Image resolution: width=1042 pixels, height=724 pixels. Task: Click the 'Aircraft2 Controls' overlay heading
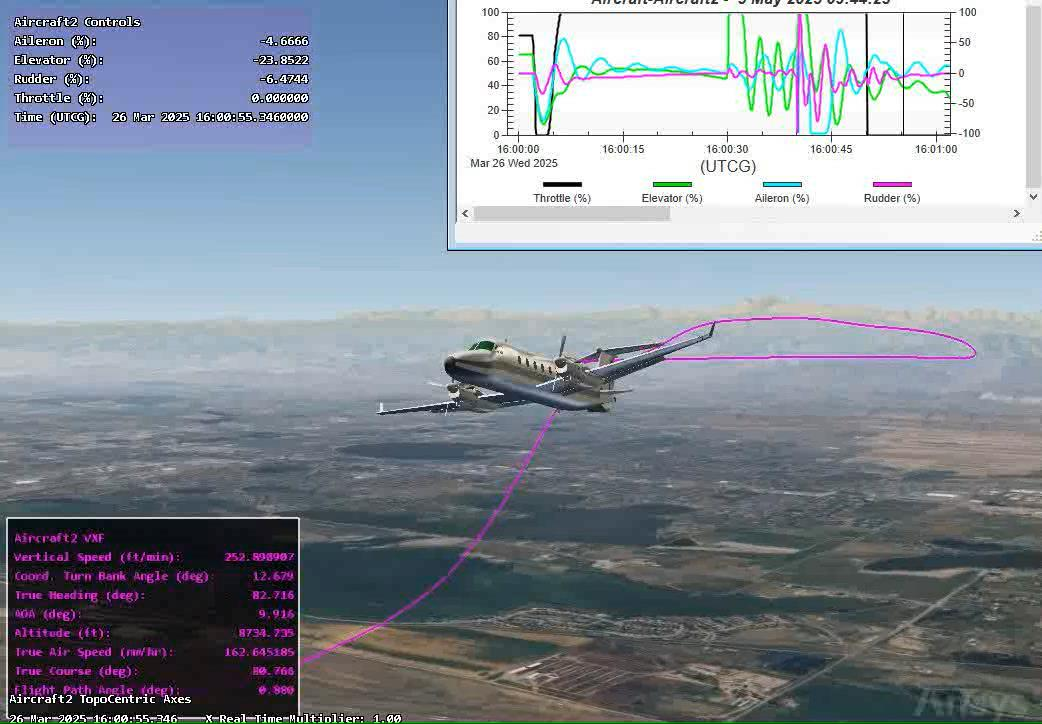[77, 22]
